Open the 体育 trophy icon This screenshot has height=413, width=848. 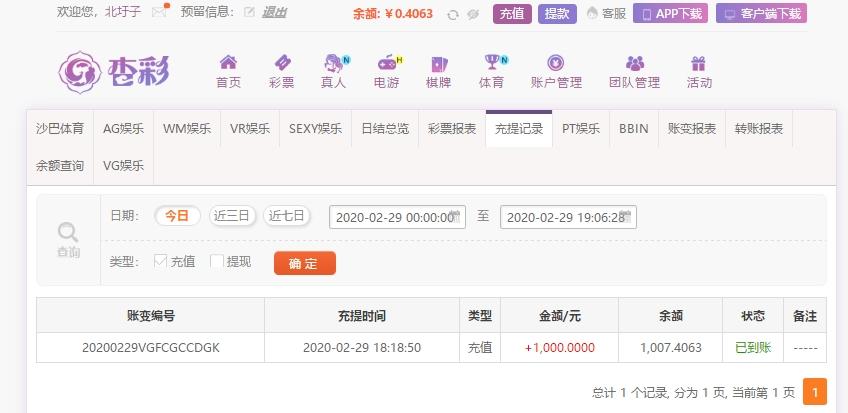click(x=492, y=62)
